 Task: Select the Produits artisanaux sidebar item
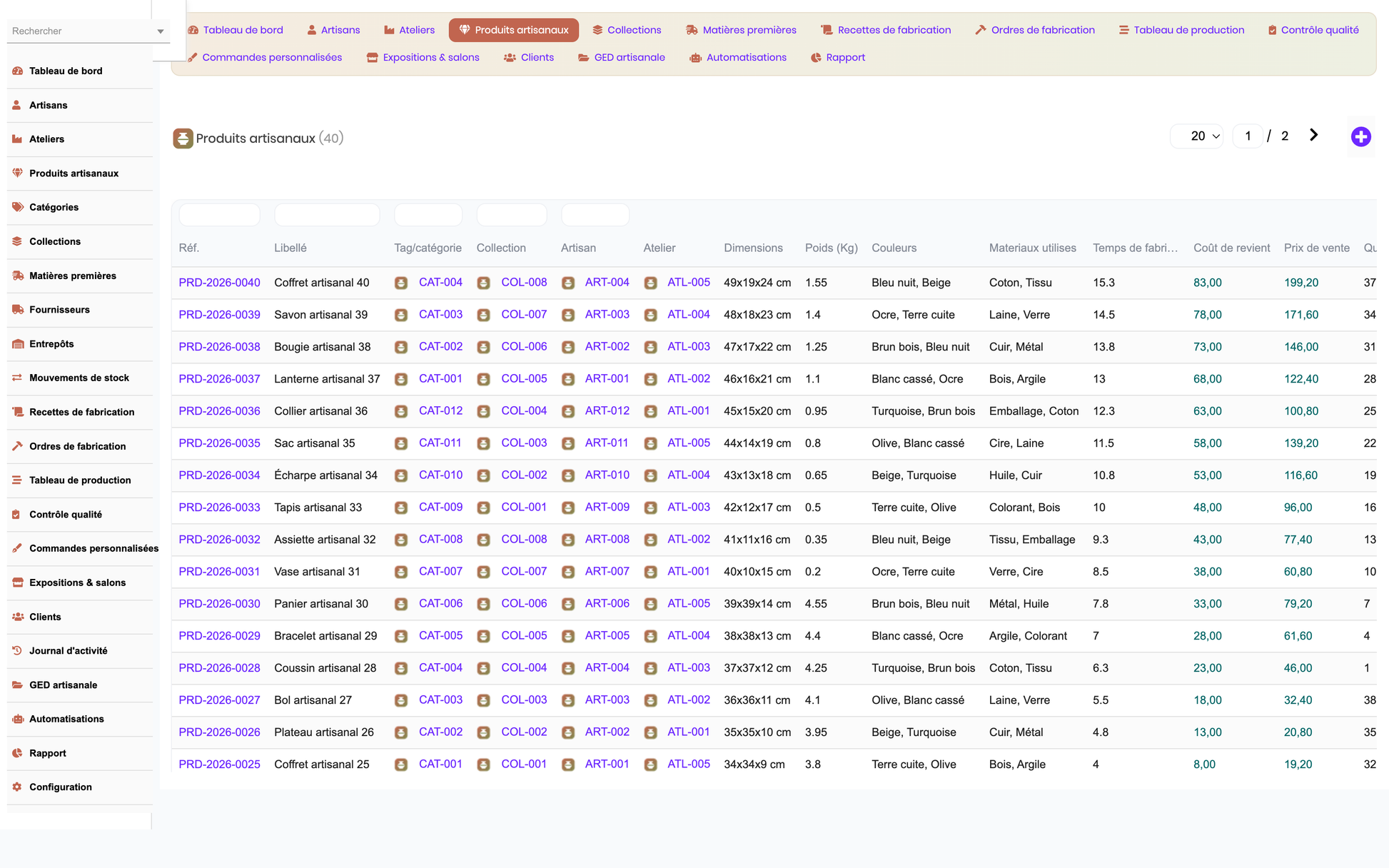pos(80,173)
